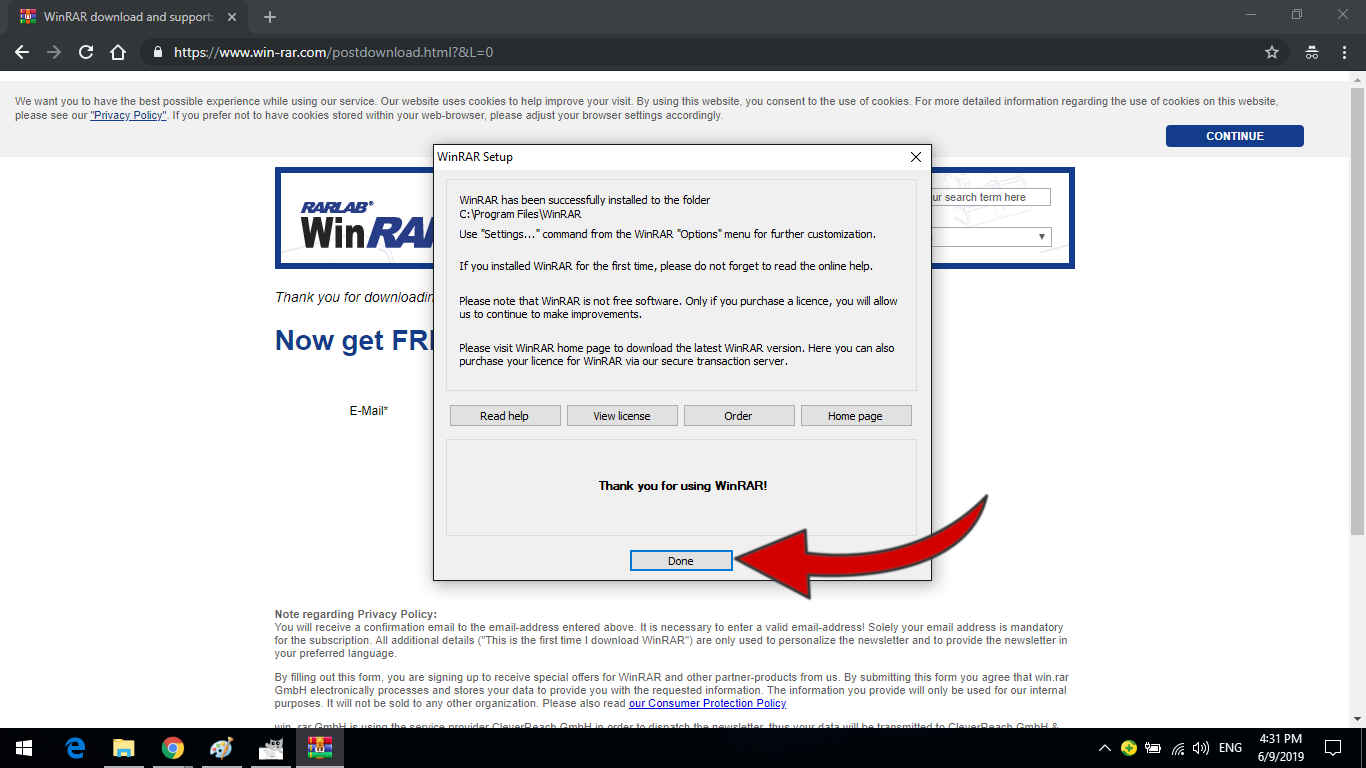
Task: Click the padlock site info icon
Action: [157, 52]
